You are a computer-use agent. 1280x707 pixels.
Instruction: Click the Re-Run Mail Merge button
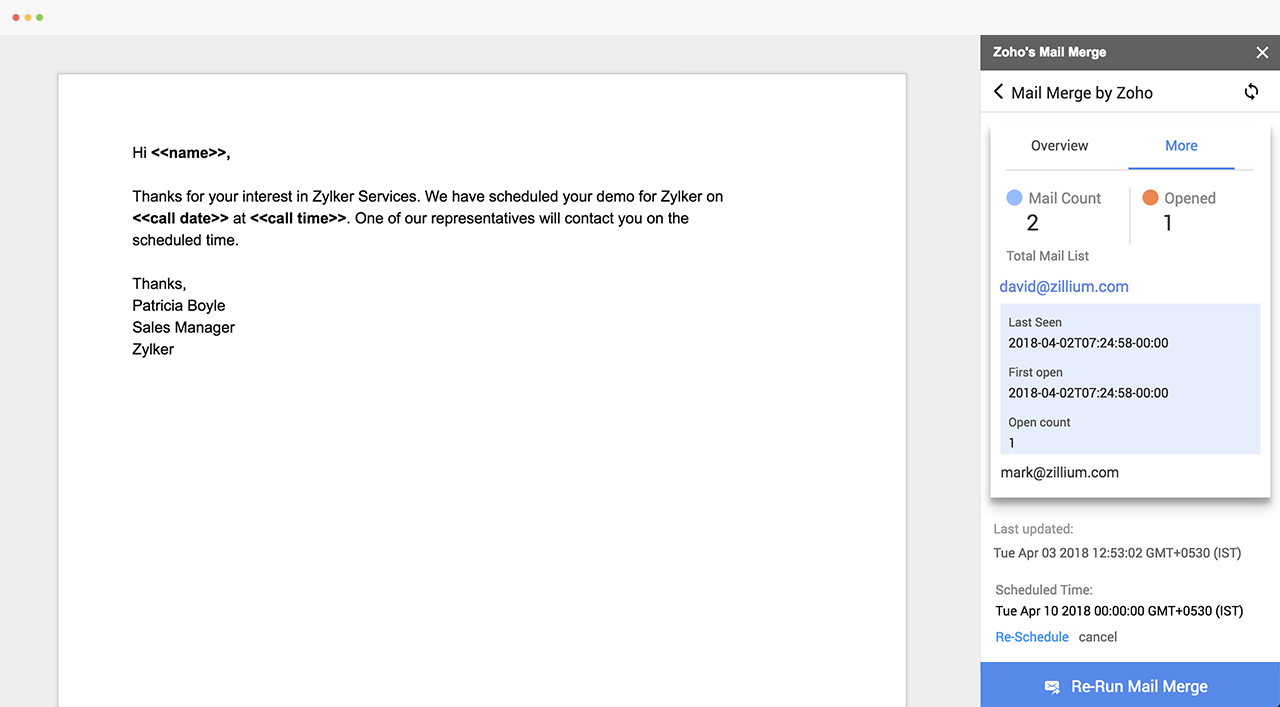1130,685
